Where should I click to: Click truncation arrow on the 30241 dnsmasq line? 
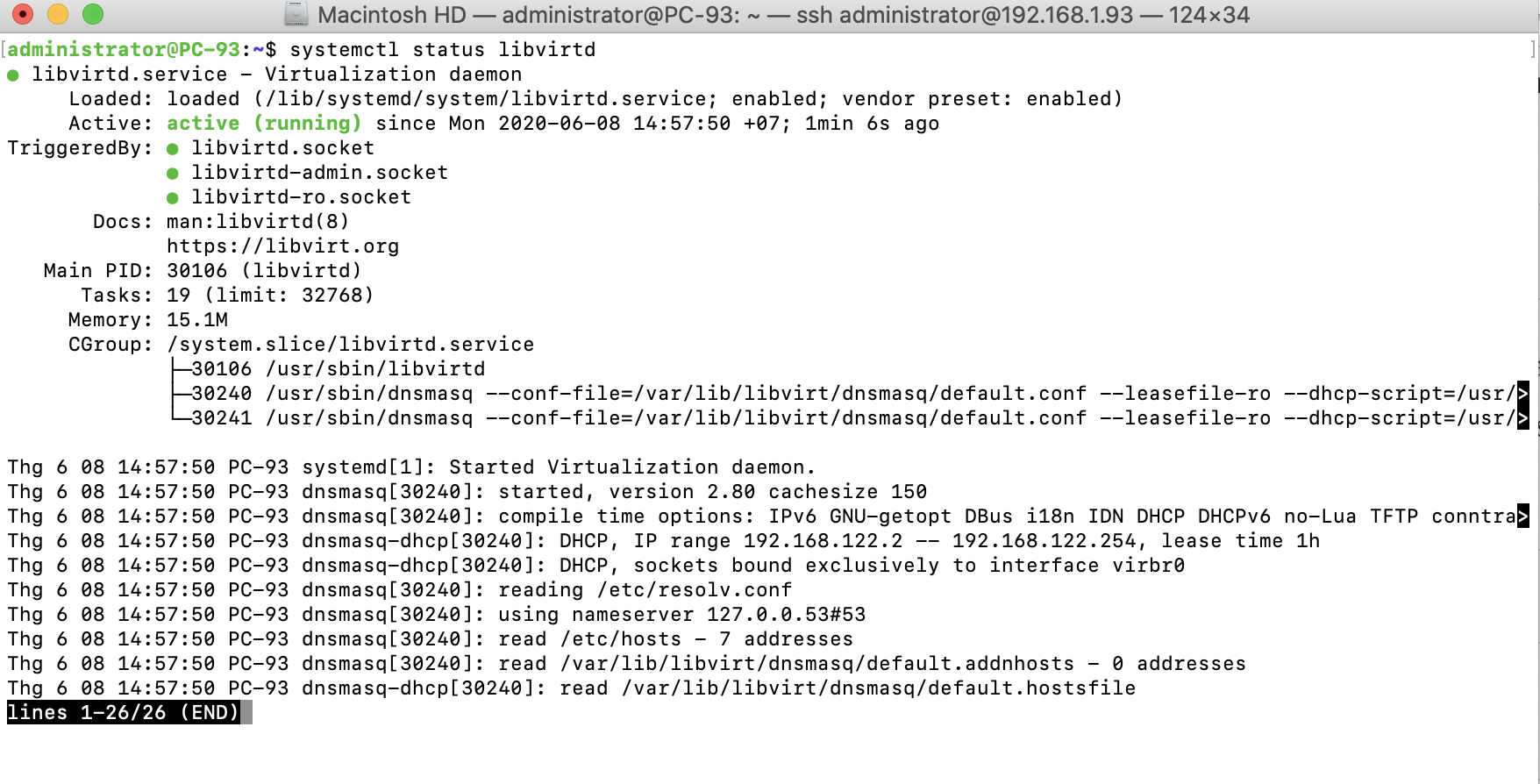pos(1523,418)
